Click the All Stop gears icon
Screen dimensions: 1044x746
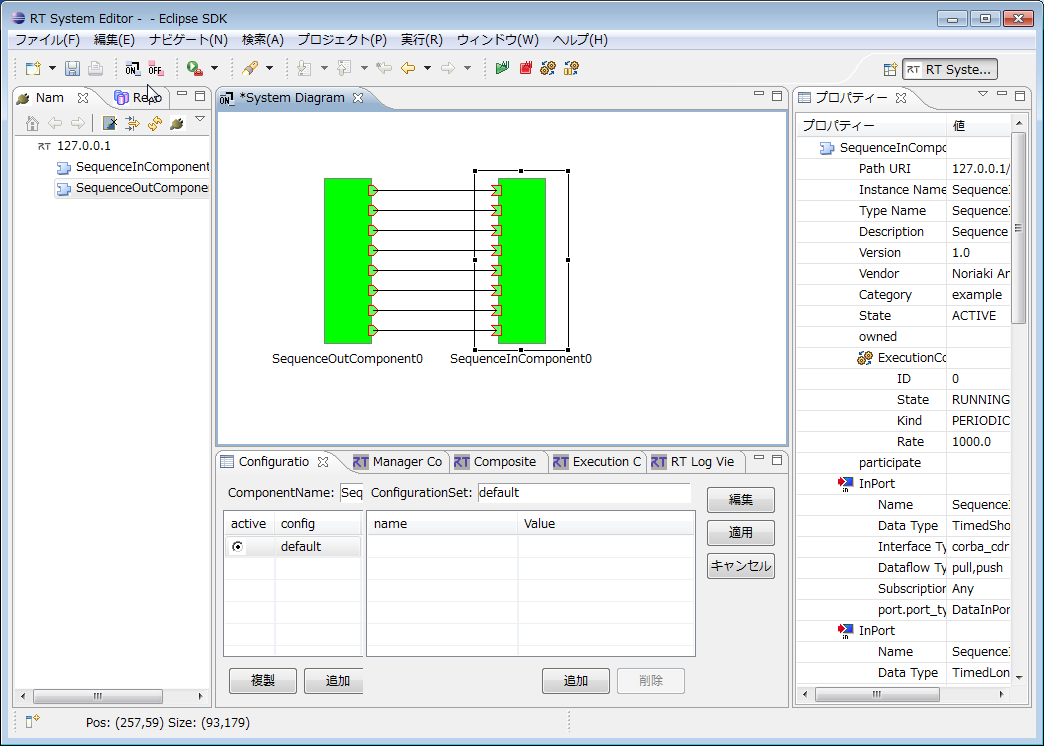tap(571, 68)
